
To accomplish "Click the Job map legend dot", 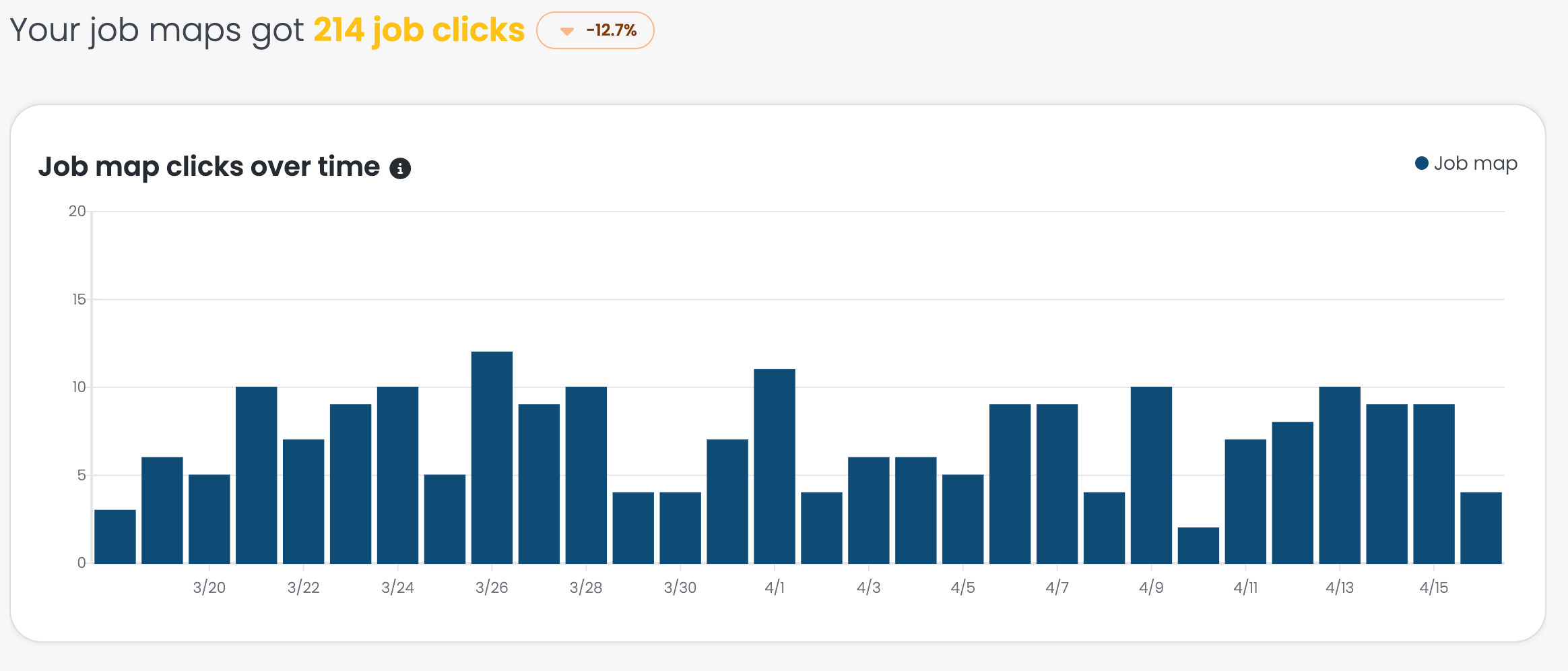I will point(1421,164).
